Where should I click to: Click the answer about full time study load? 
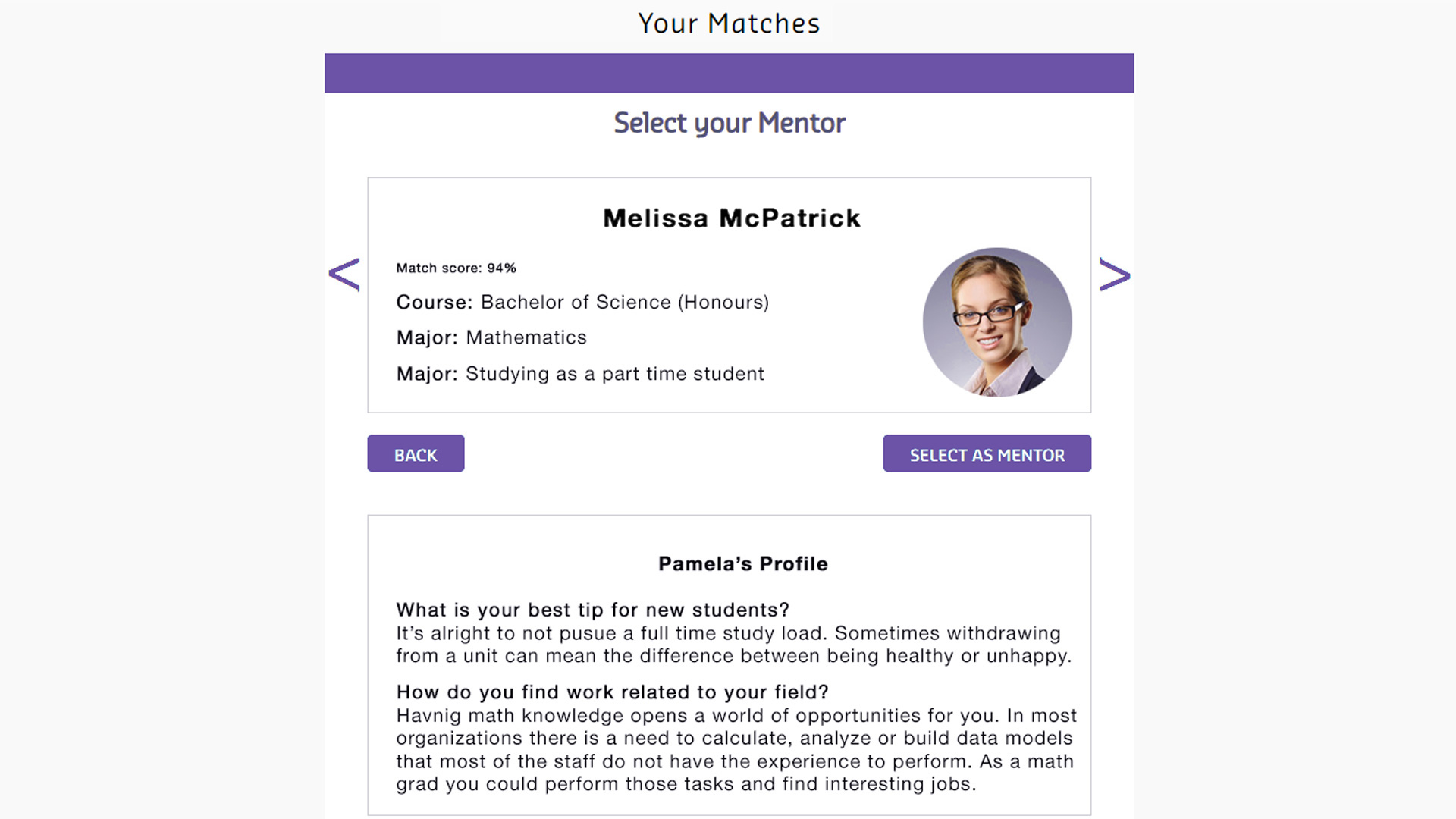click(728, 634)
